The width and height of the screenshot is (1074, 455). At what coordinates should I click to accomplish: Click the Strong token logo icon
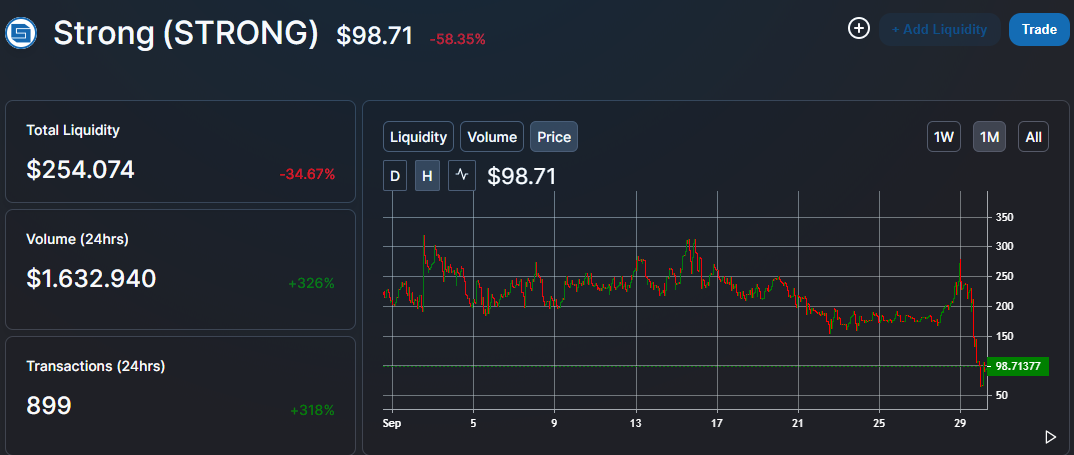21,33
